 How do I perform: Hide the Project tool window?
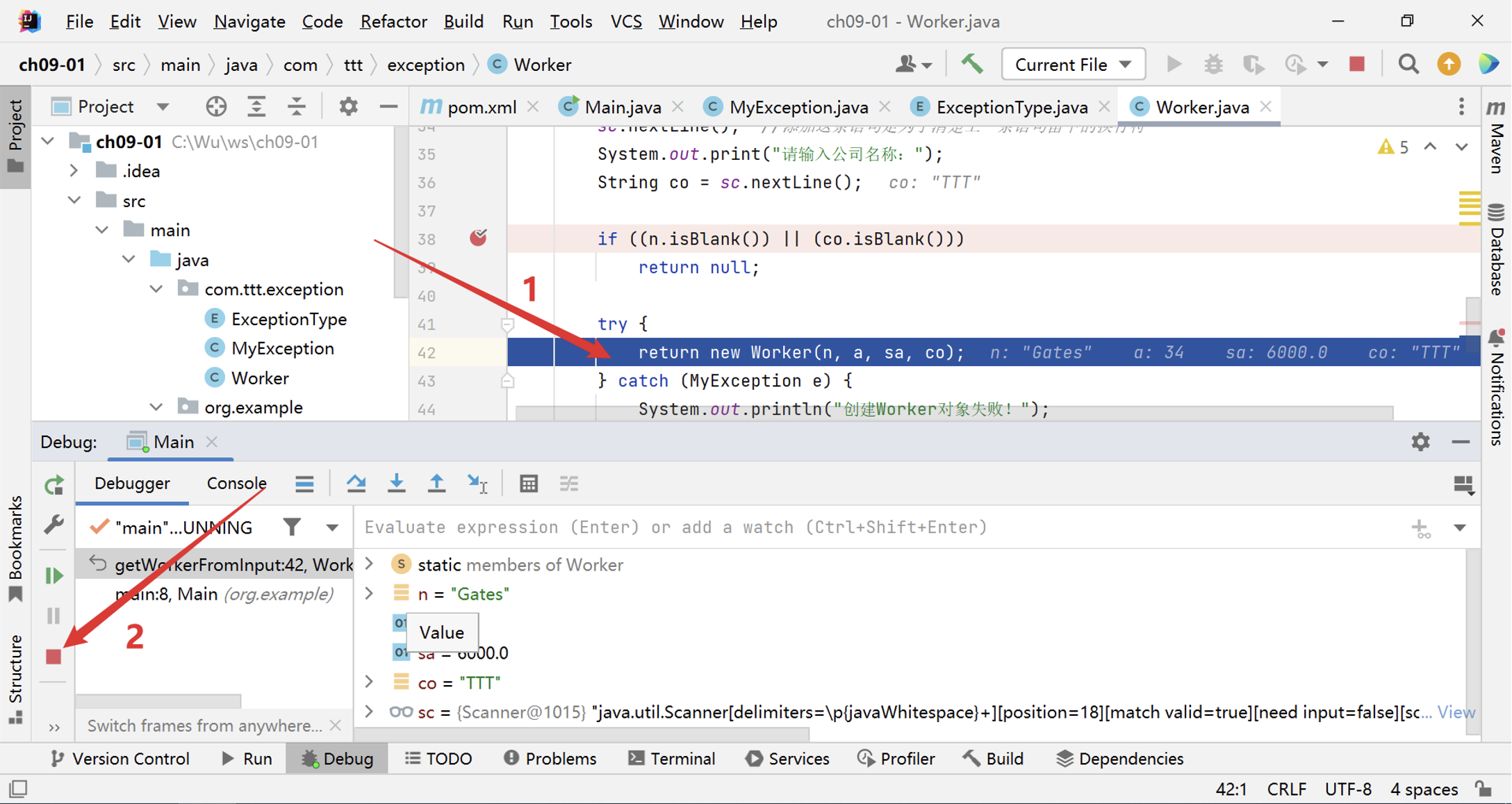(x=388, y=106)
